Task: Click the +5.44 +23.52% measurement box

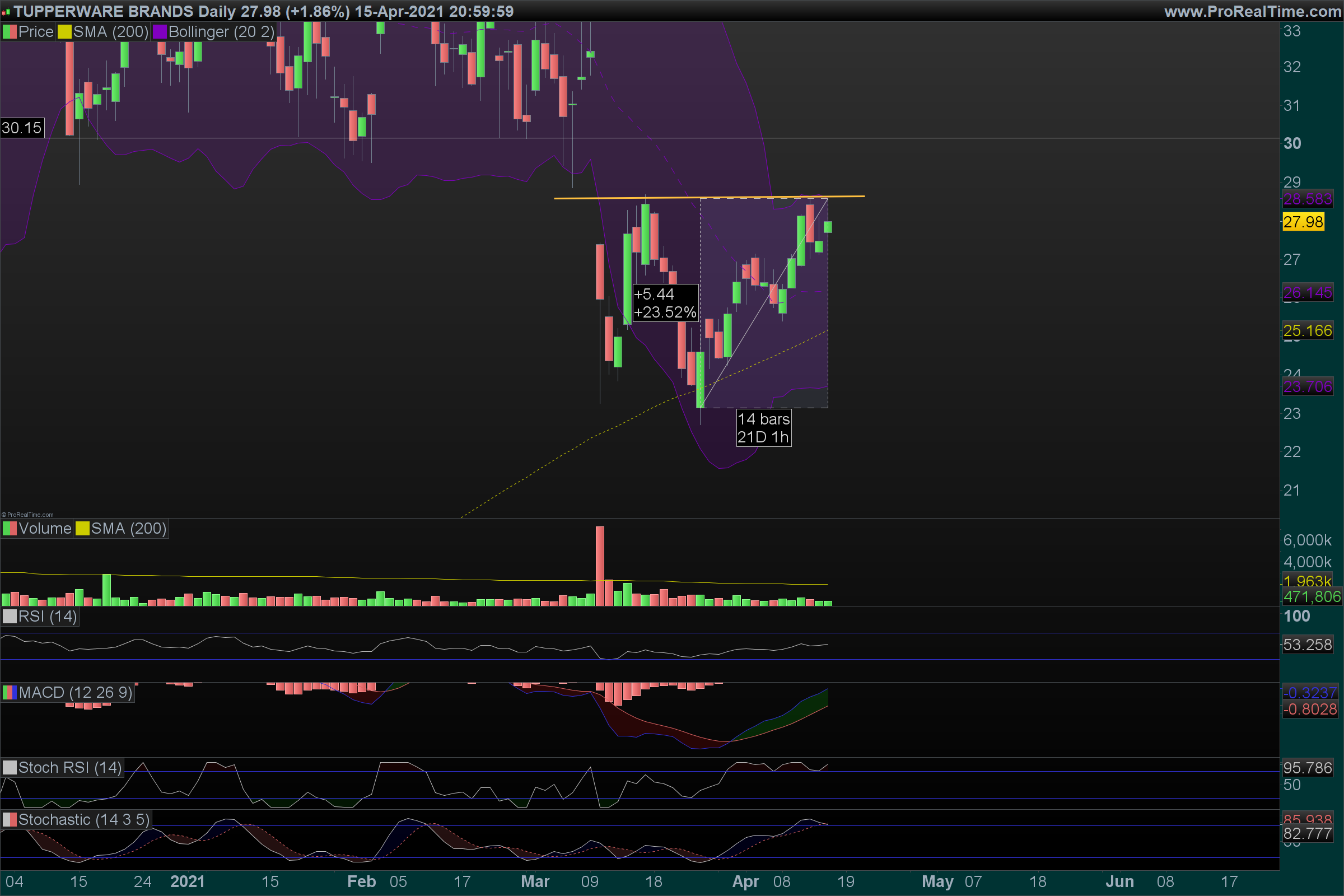Action: point(665,304)
